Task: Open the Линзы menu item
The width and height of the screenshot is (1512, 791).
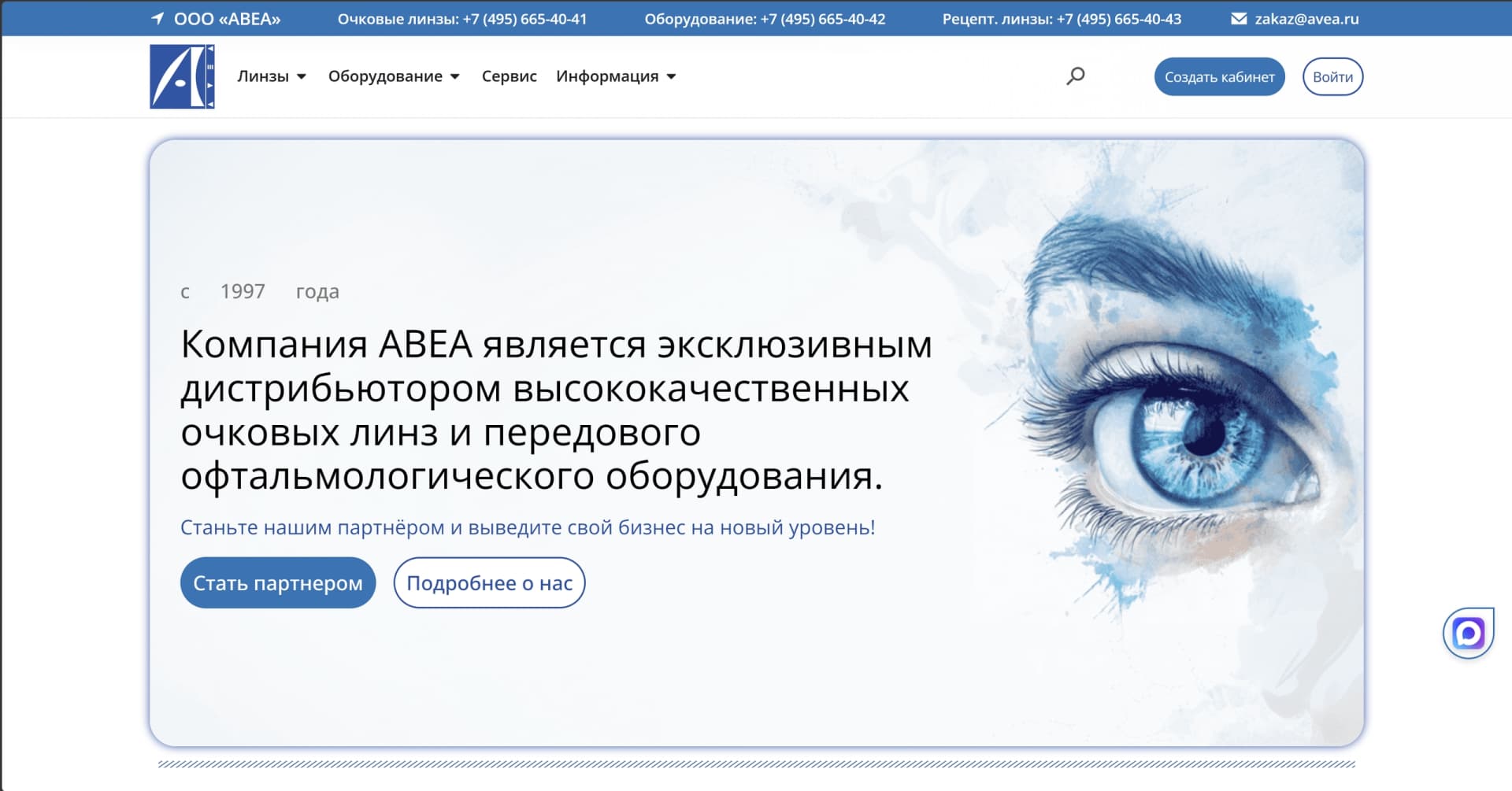Action: 263,76
